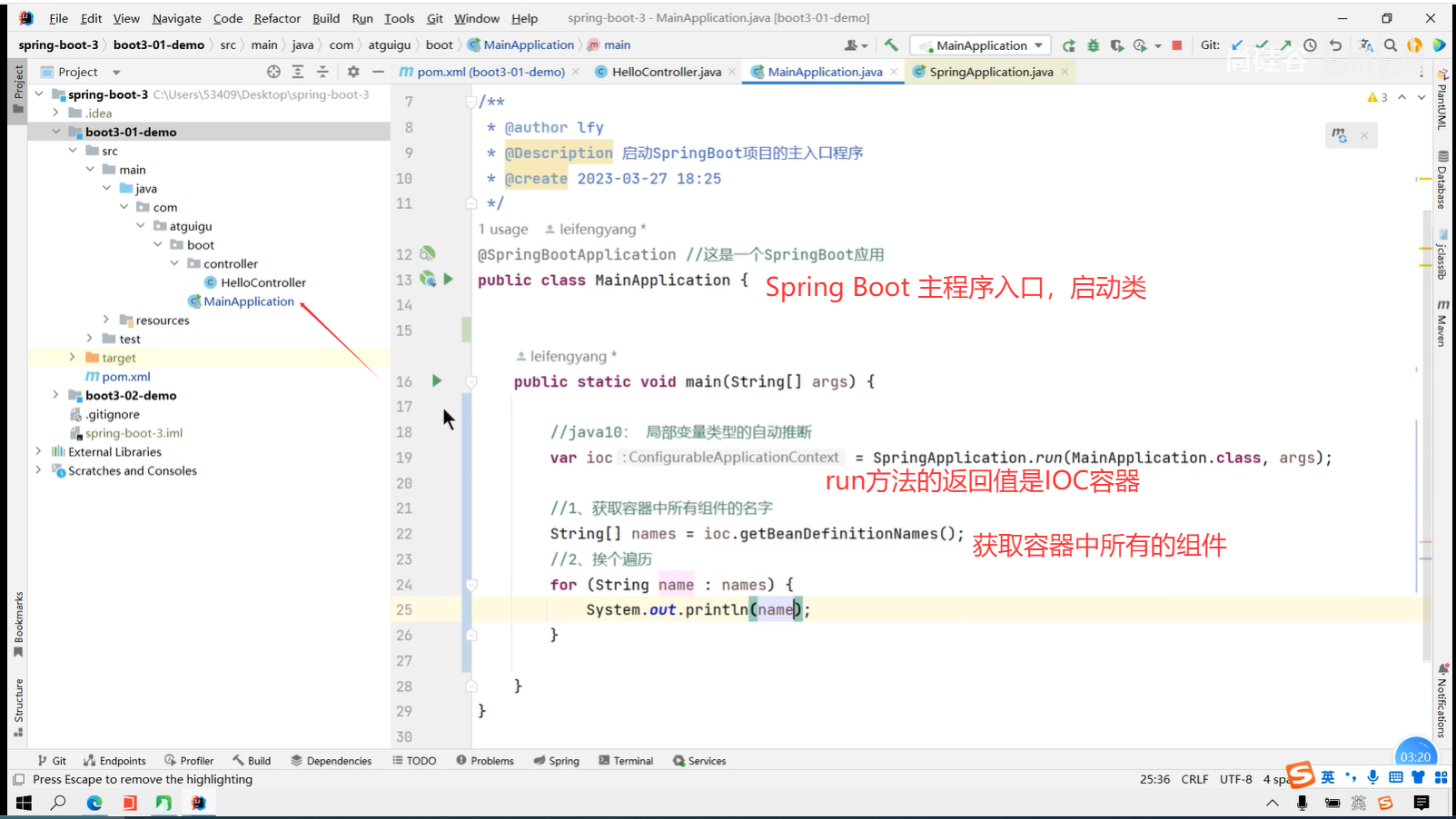
Task: Click UTF-8 encoding in status bar
Action: [1235, 779]
